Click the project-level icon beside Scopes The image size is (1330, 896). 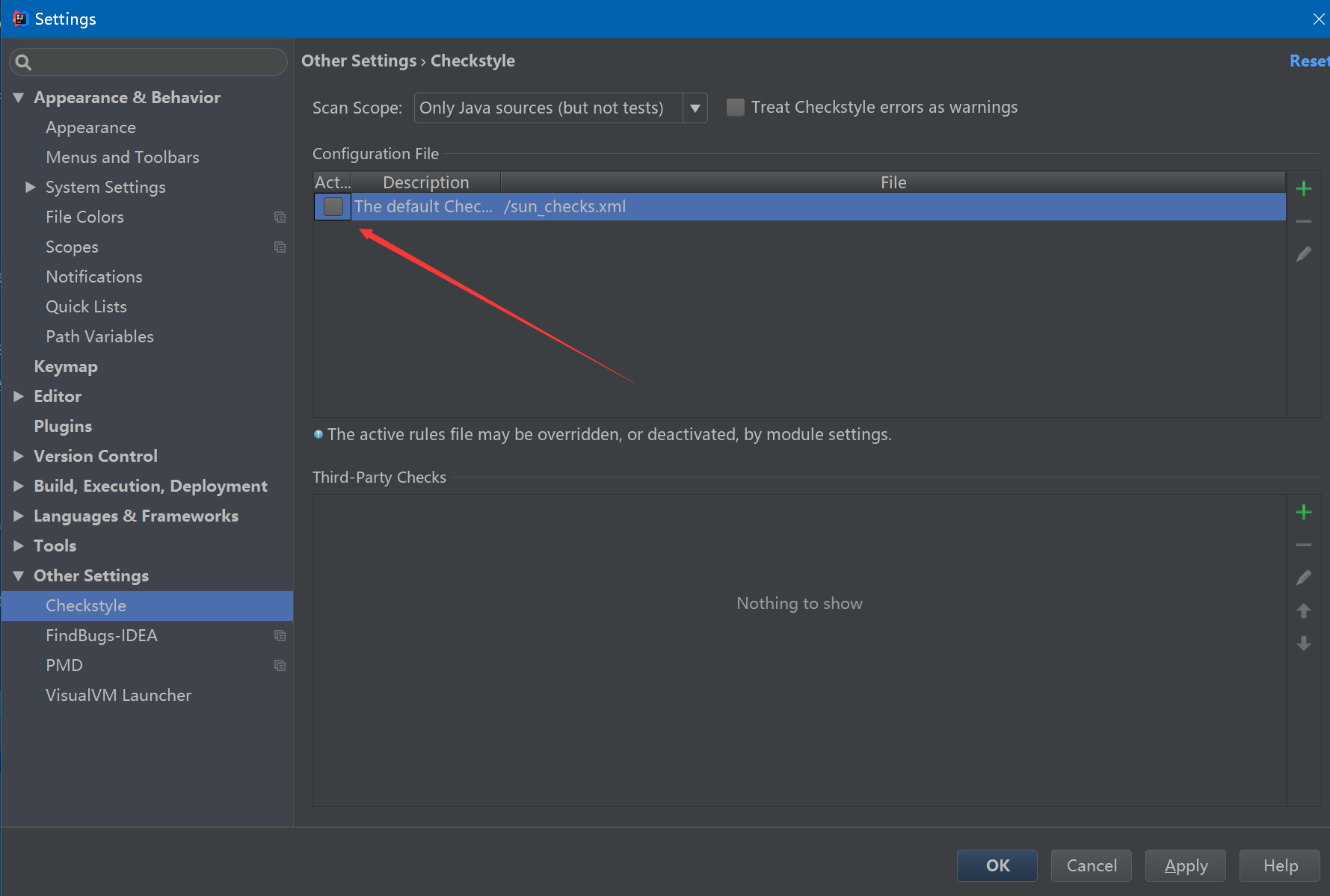point(280,247)
